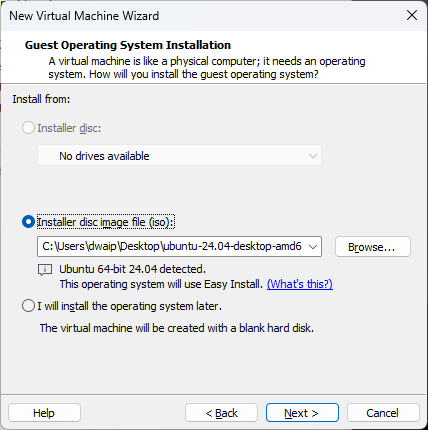Open the No drives available dropdown
The image size is (428, 430).
pyautogui.click(x=179, y=155)
